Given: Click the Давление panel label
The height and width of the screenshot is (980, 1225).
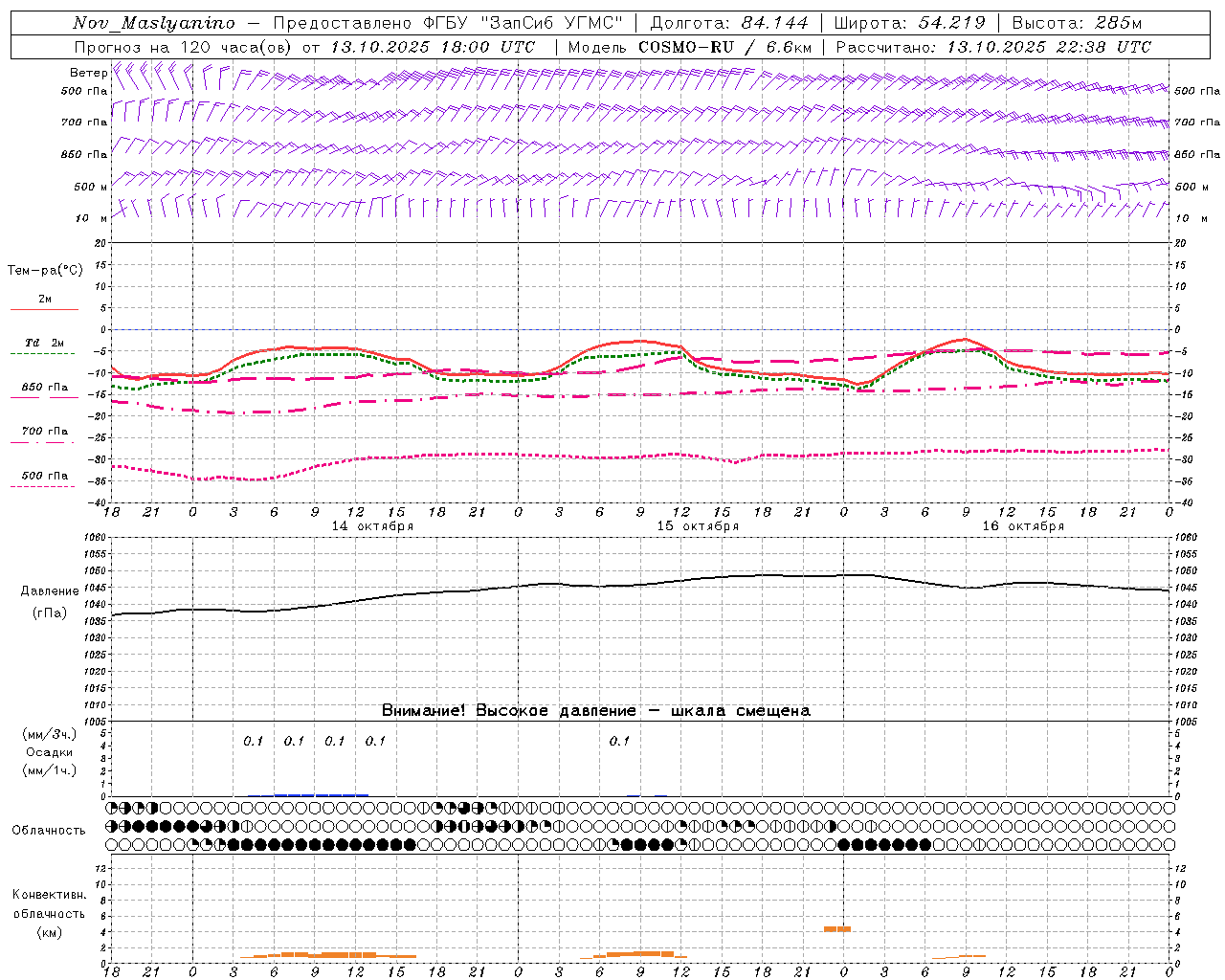Looking at the screenshot, I should (x=50, y=591).
